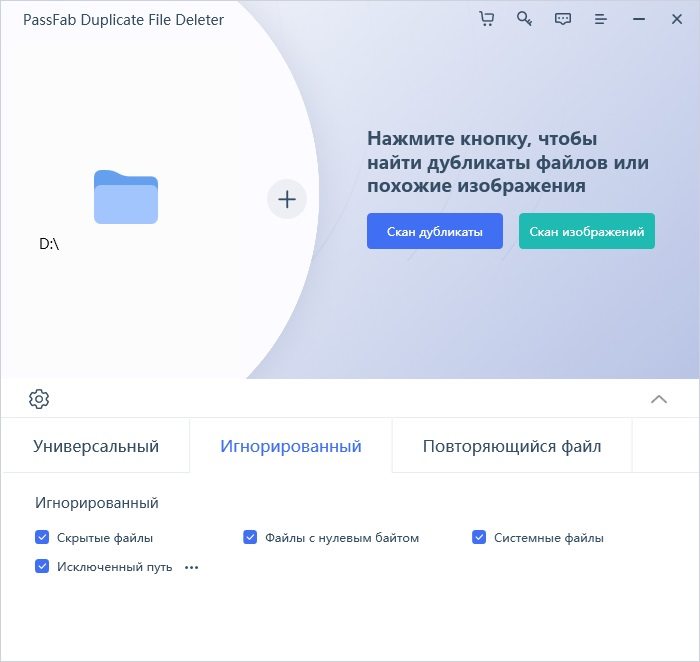Add a folder with the plus button
This screenshot has height=662, width=700.
[x=287, y=199]
